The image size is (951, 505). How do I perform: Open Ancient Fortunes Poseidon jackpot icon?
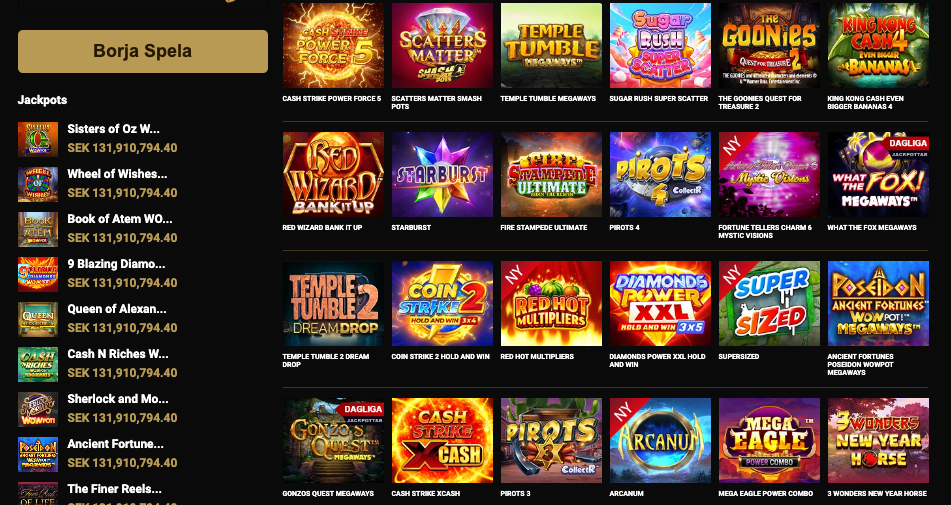pyautogui.click(x=38, y=454)
